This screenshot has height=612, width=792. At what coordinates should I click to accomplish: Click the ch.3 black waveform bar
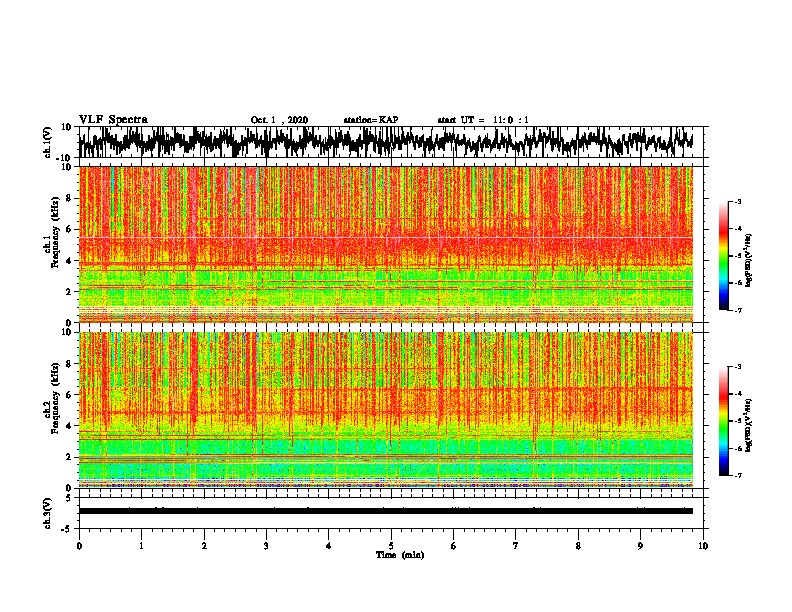pyautogui.click(x=386, y=511)
